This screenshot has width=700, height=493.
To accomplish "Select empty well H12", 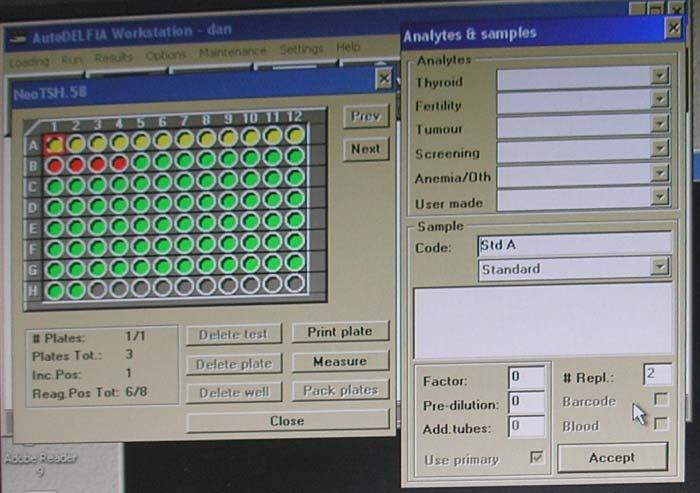I will coord(295,283).
